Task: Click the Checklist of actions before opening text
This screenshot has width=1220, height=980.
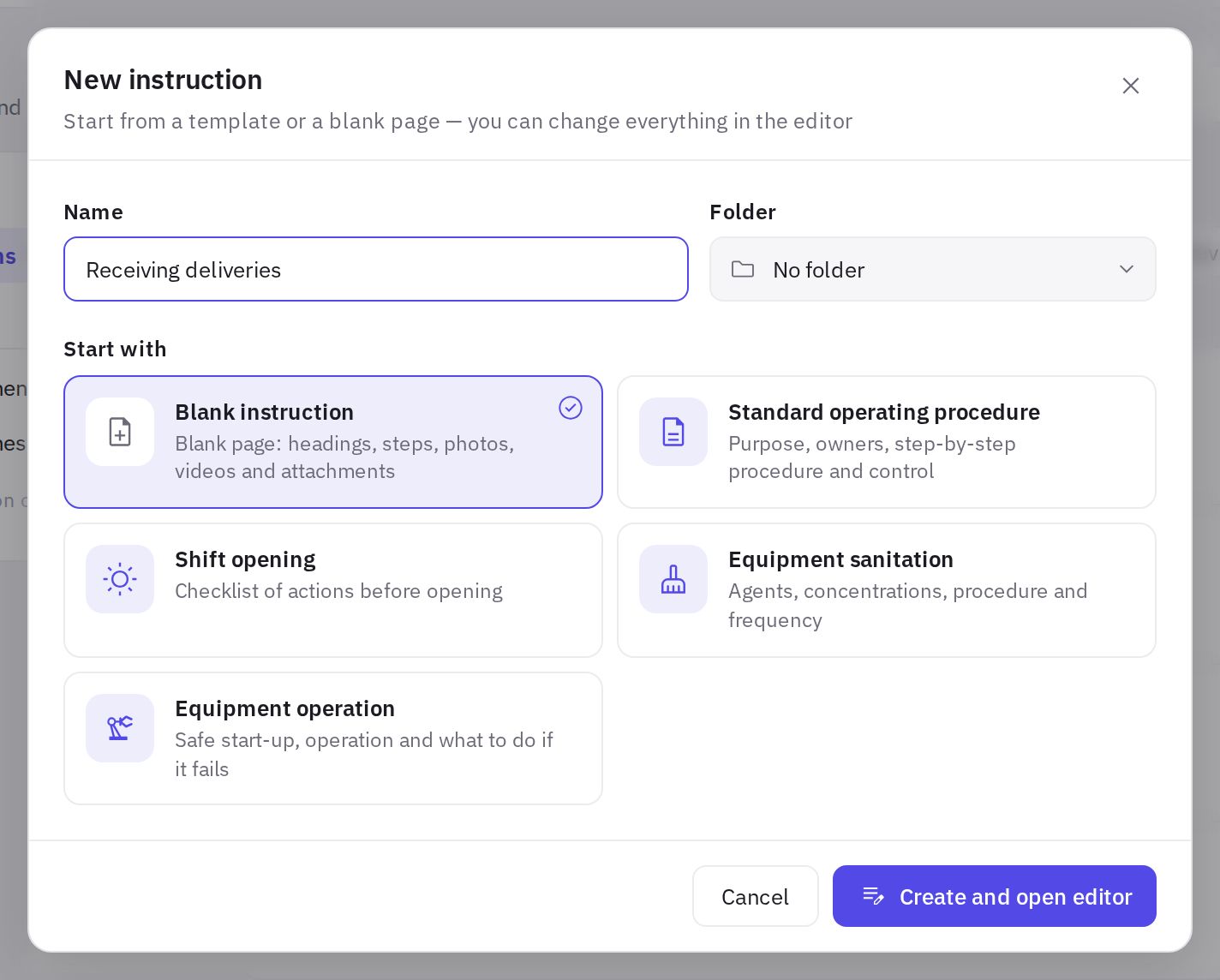Action: tap(338, 591)
